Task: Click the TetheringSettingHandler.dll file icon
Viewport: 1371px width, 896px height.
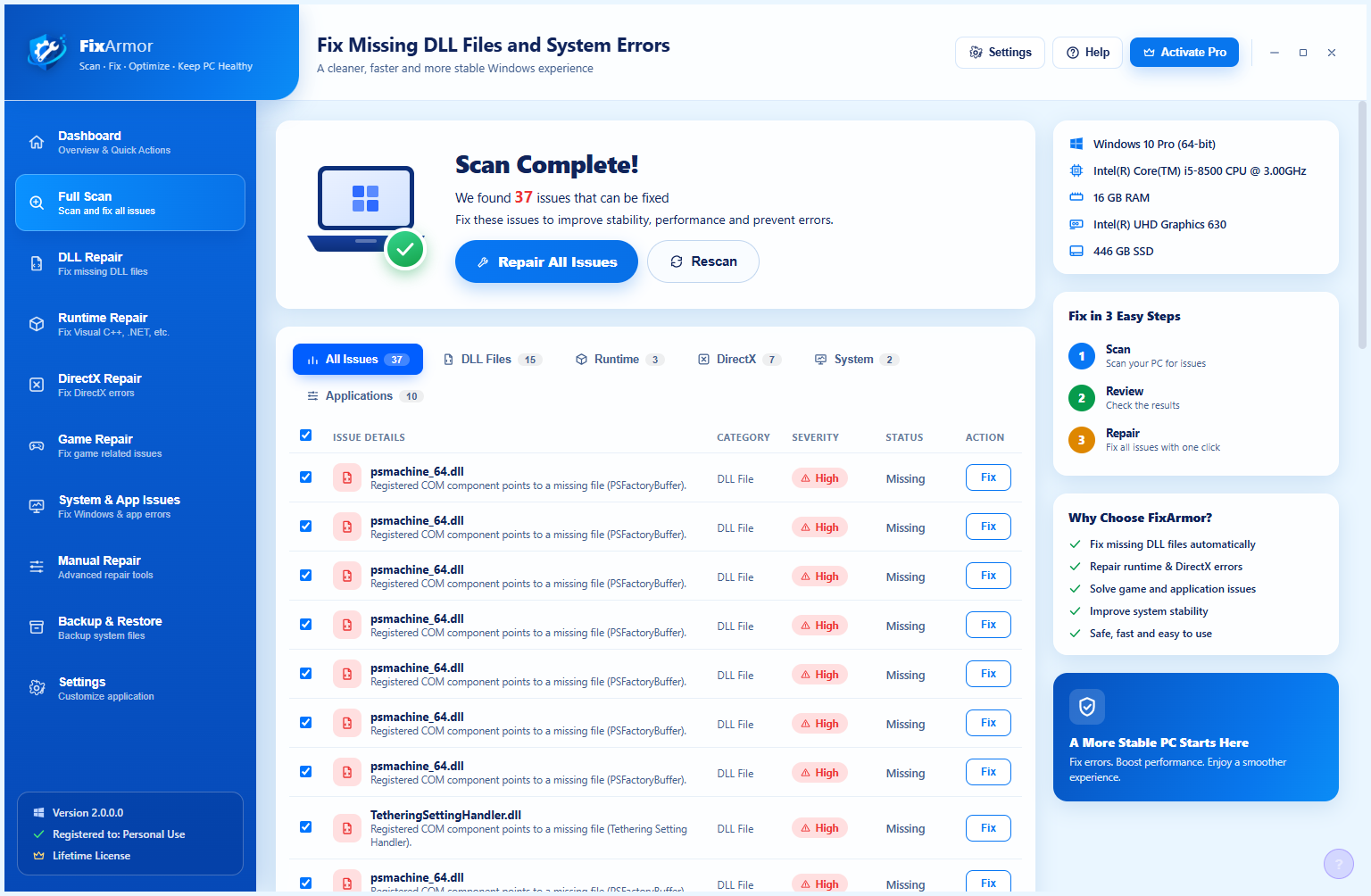Action: (347, 828)
